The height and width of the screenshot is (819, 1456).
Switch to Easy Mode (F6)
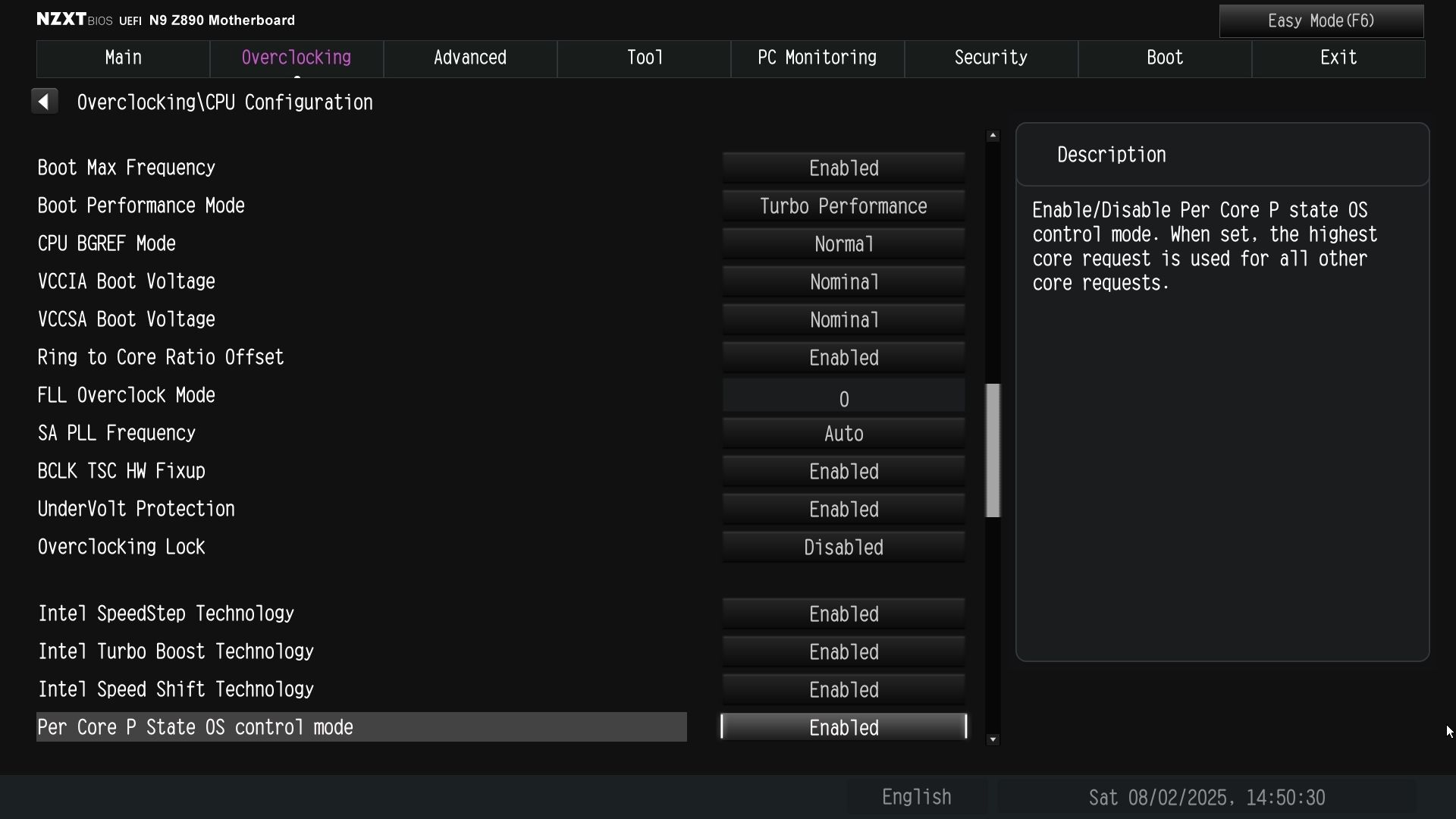click(x=1321, y=21)
